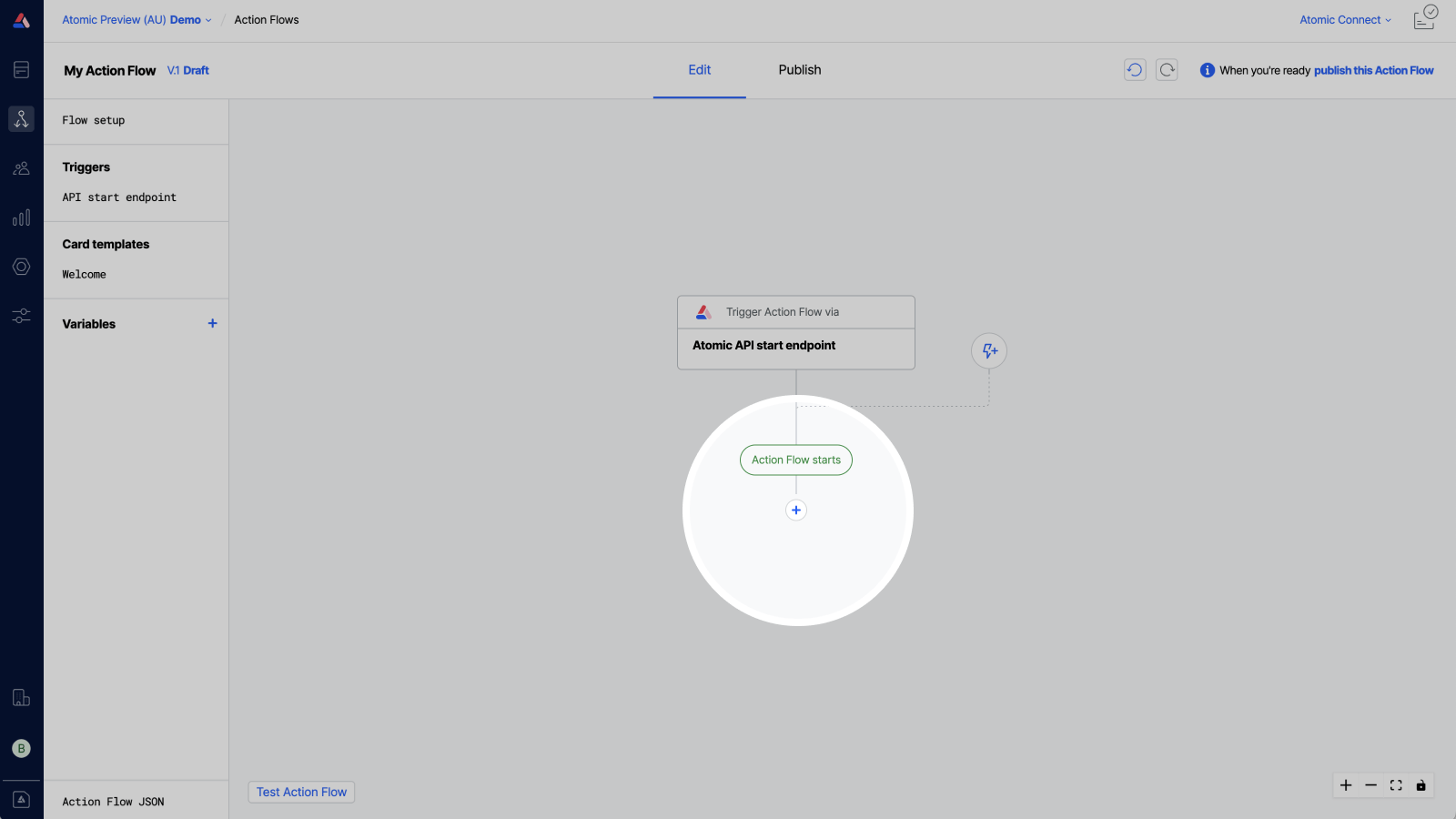Click the publish this Action Flow link

pos(1373,70)
